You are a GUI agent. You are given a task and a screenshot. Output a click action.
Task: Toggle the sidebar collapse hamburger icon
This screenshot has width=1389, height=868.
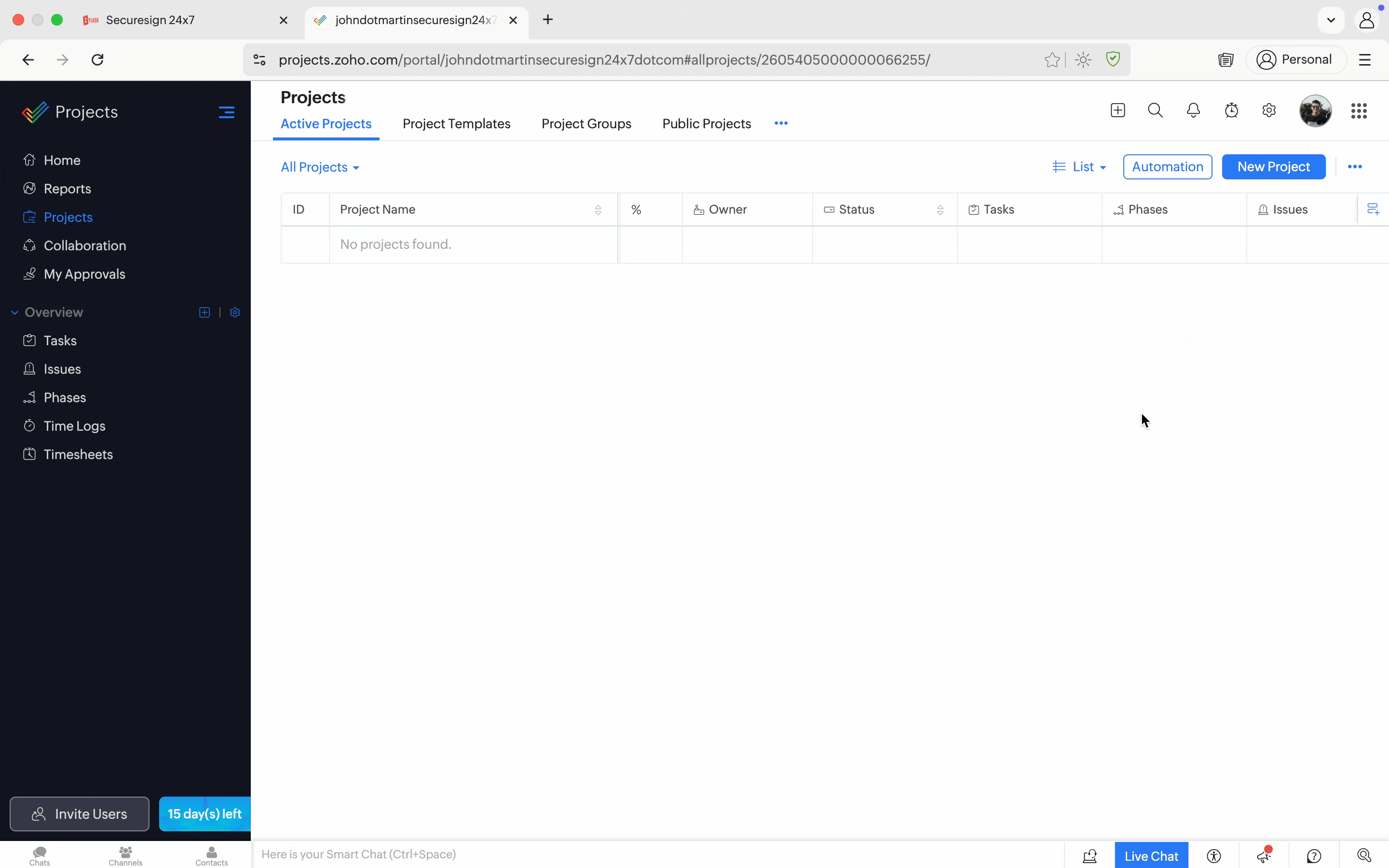coord(227,112)
